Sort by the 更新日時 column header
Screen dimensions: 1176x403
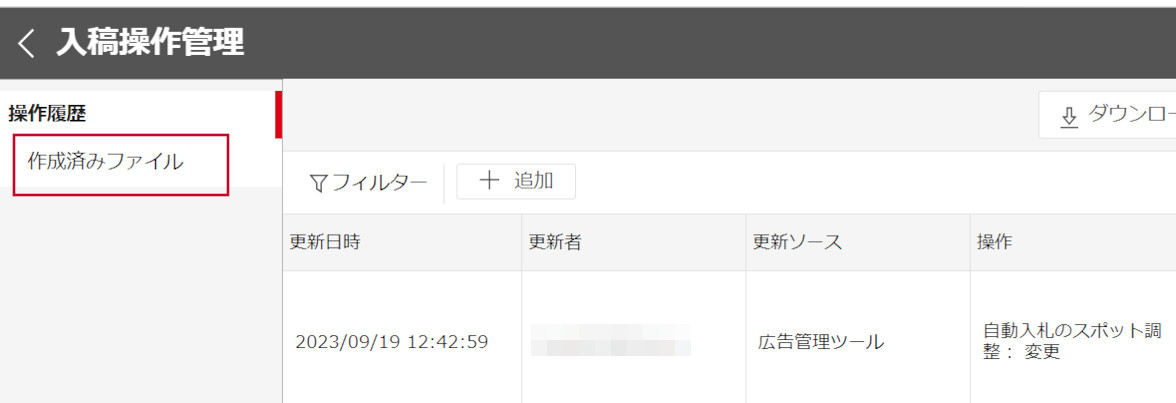325,243
